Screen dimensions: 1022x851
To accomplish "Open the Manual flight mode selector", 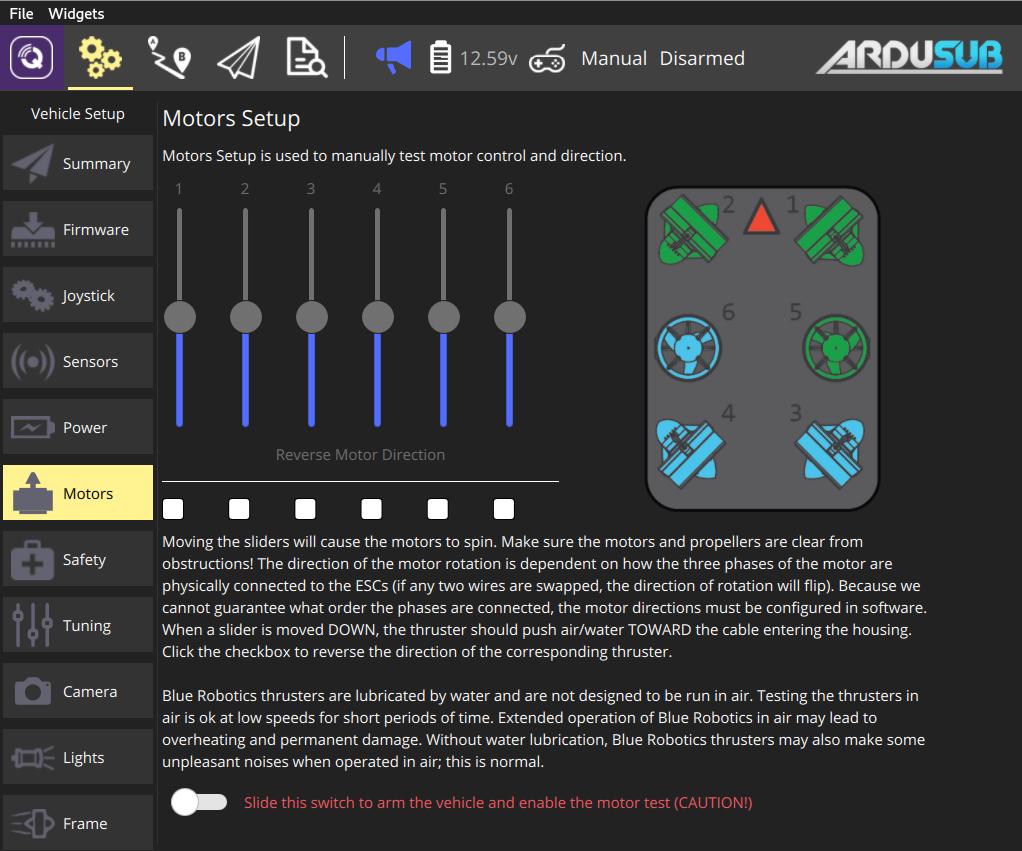I will coord(614,58).
